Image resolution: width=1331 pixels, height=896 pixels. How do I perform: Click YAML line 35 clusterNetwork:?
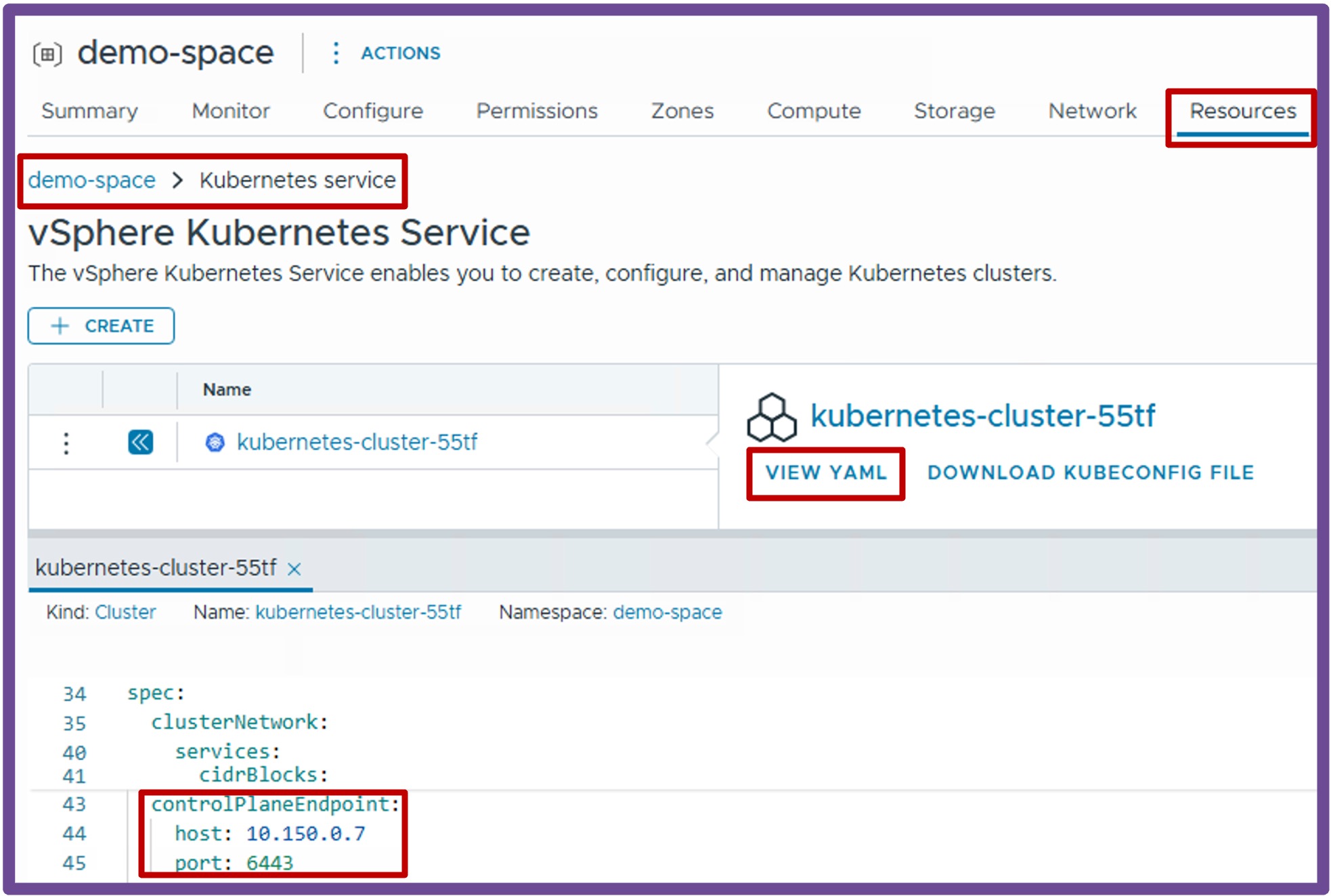240,722
